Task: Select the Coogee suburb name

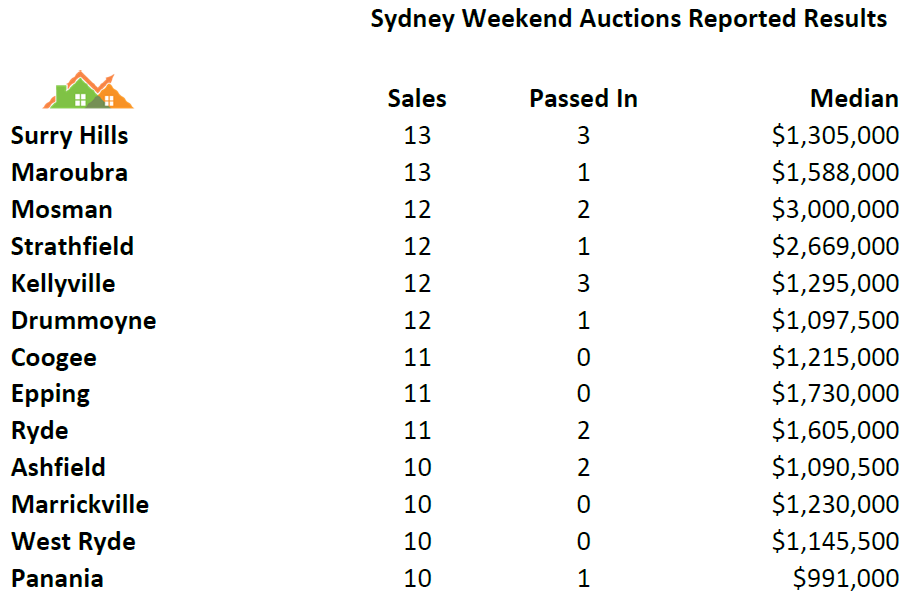Action: pyautogui.click(x=54, y=359)
